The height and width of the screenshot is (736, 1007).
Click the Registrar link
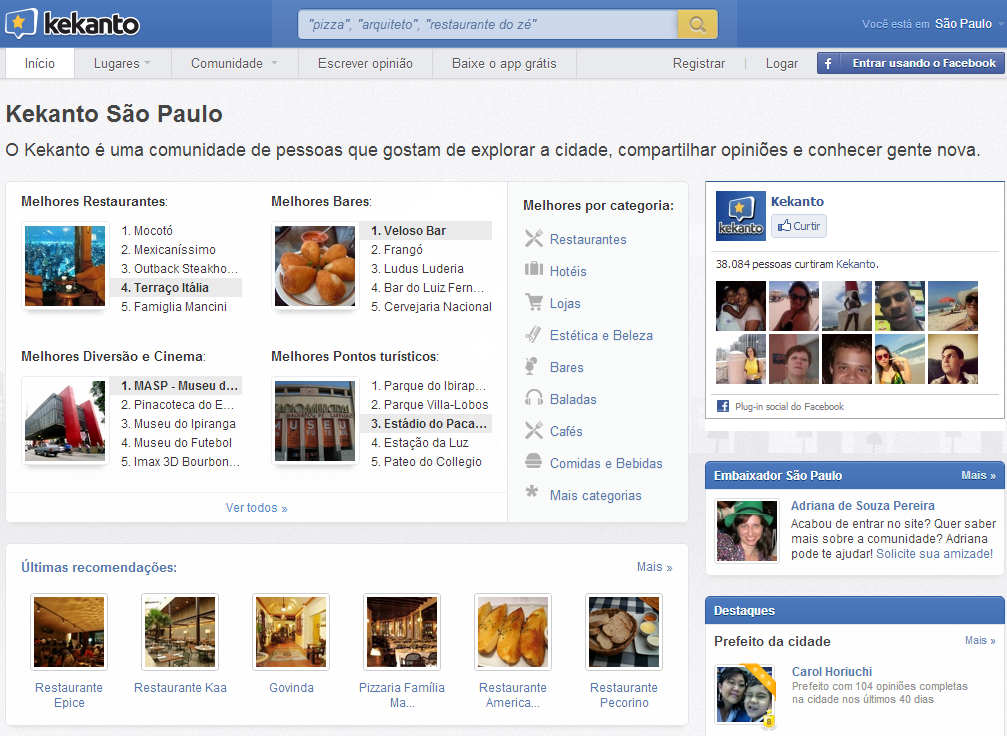click(x=699, y=64)
